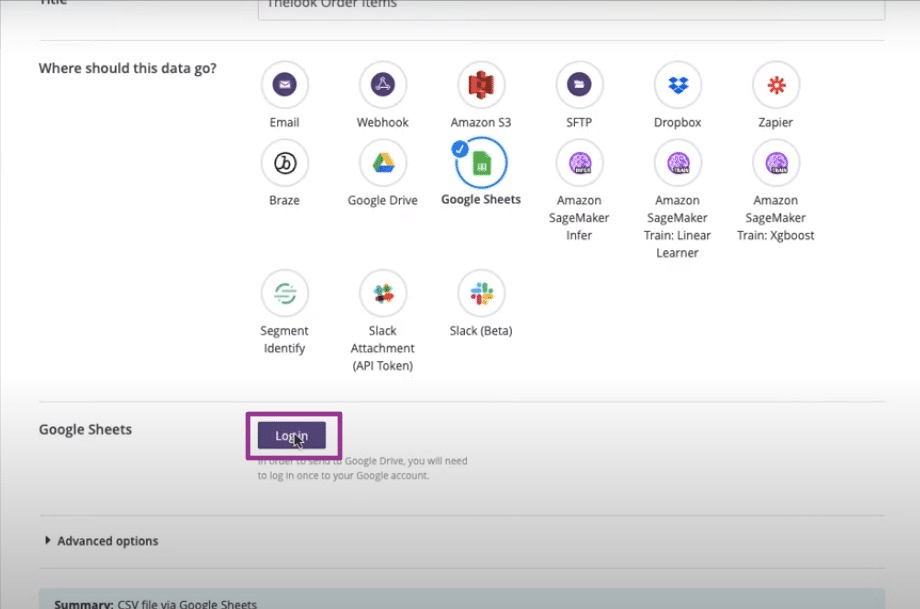Choose the Webhook destination icon

tap(383, 84)
